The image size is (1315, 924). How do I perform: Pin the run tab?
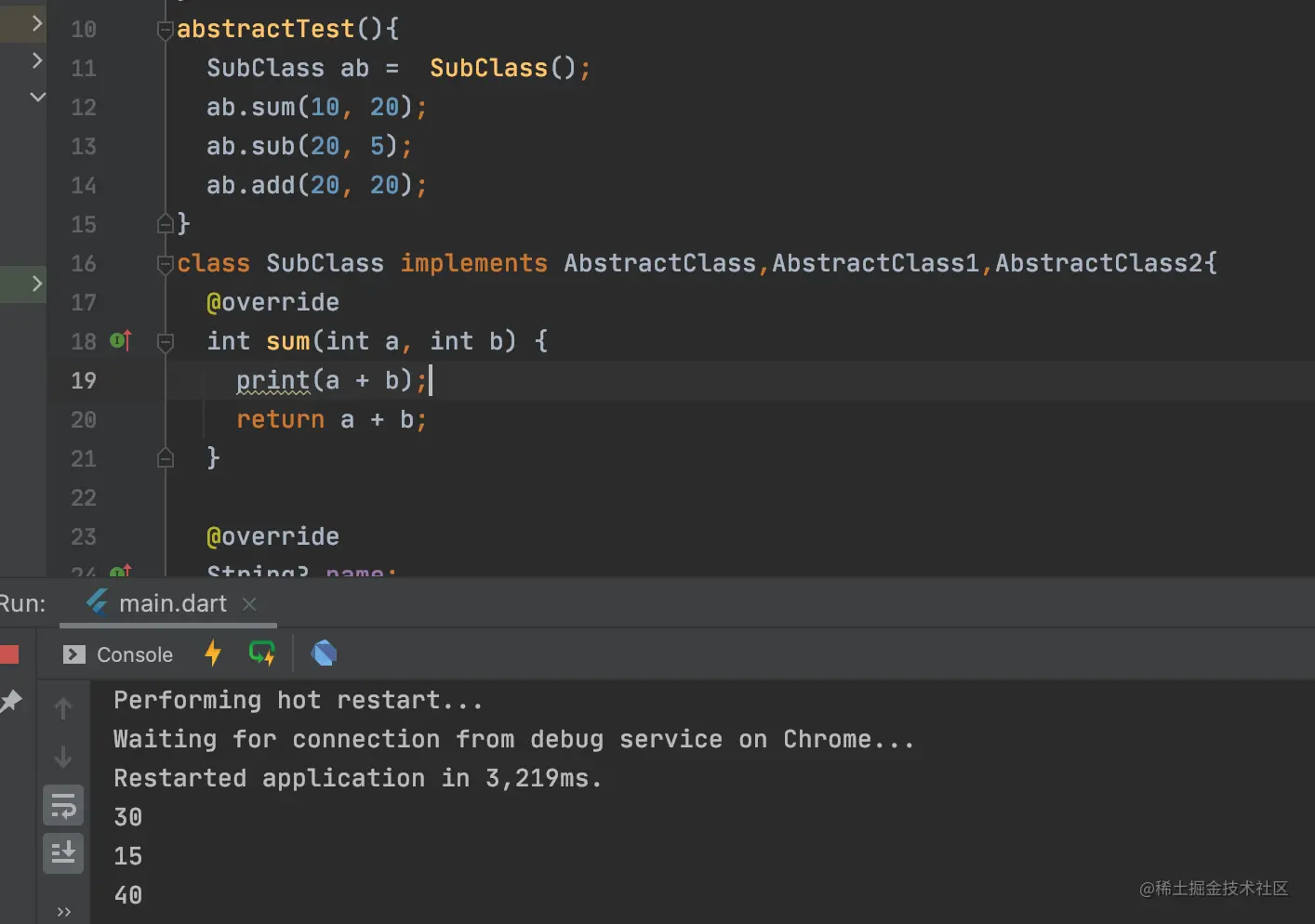tap(11, 701)
